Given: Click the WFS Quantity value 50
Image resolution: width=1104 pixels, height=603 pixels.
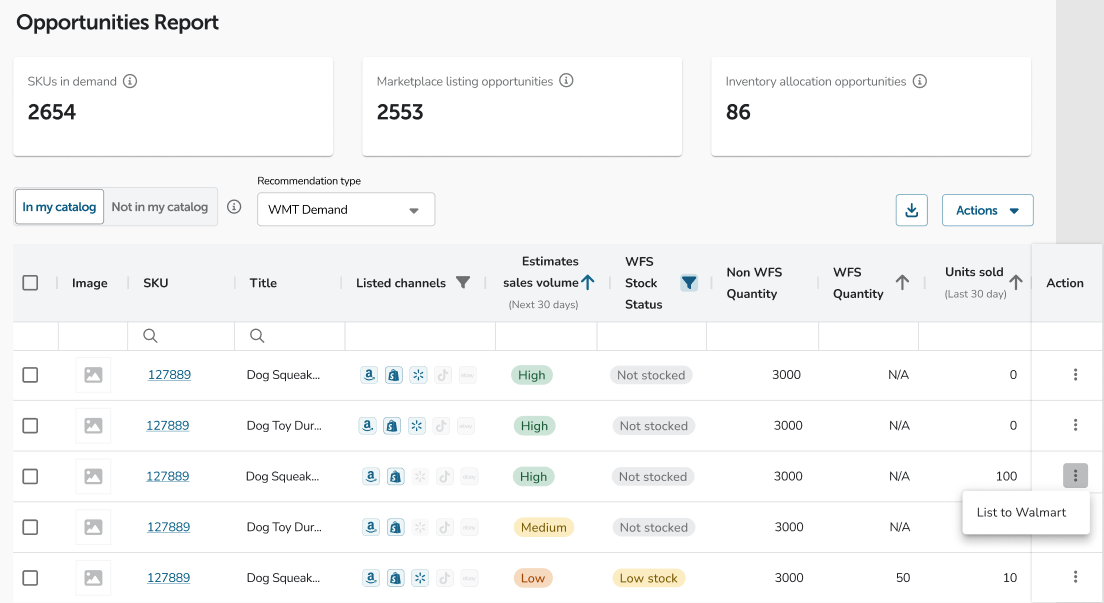Looking at the screenshot, I should click(x=903, y=578).
